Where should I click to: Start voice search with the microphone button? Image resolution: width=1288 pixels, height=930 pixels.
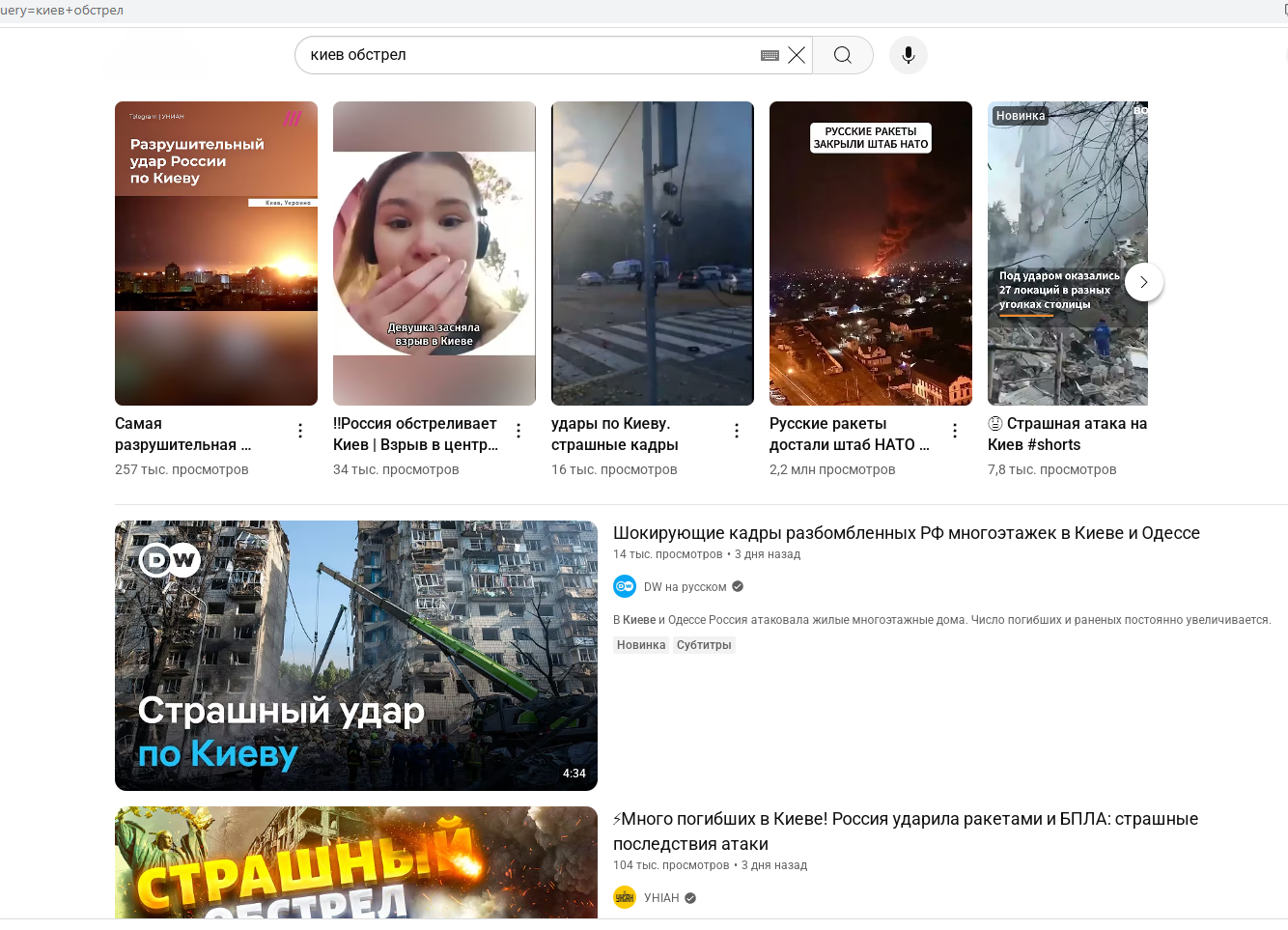[x=909, y=55]
